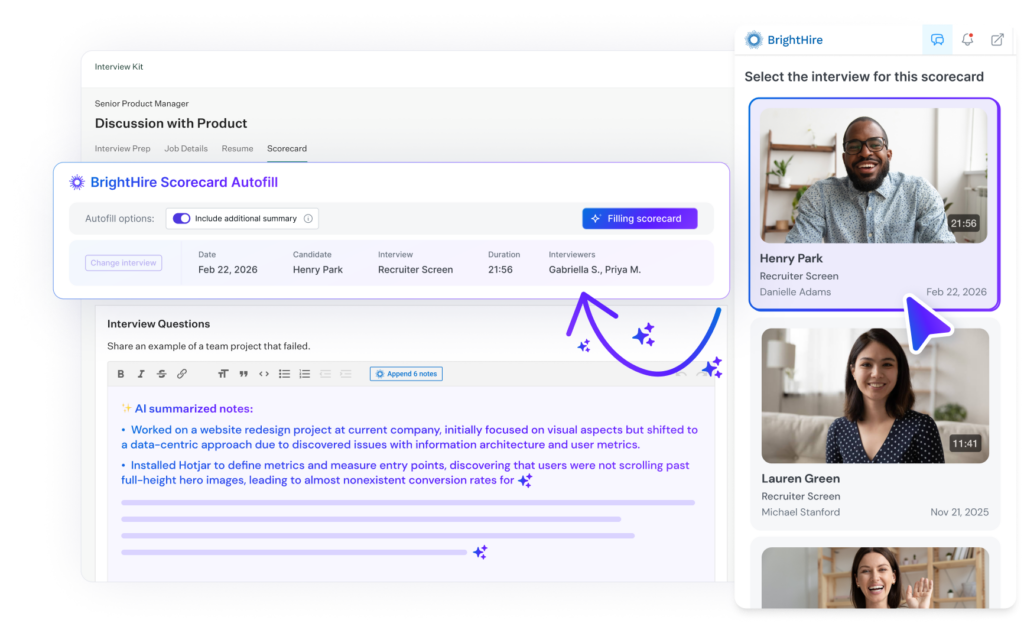Click the Senior Product Manager label
The width and height of the screenshot is (1024, 633).
142,104
